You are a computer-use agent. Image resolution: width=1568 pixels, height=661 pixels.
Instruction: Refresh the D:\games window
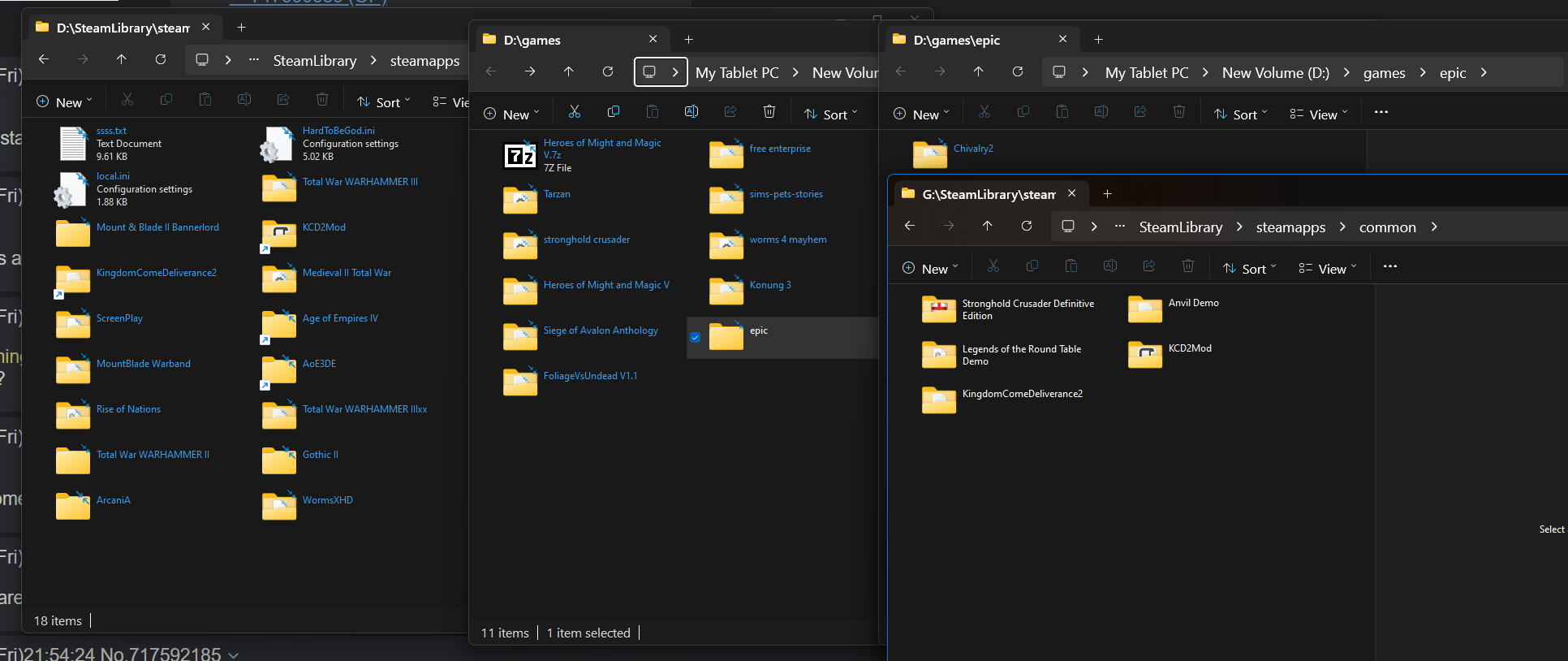pos(608,71)
